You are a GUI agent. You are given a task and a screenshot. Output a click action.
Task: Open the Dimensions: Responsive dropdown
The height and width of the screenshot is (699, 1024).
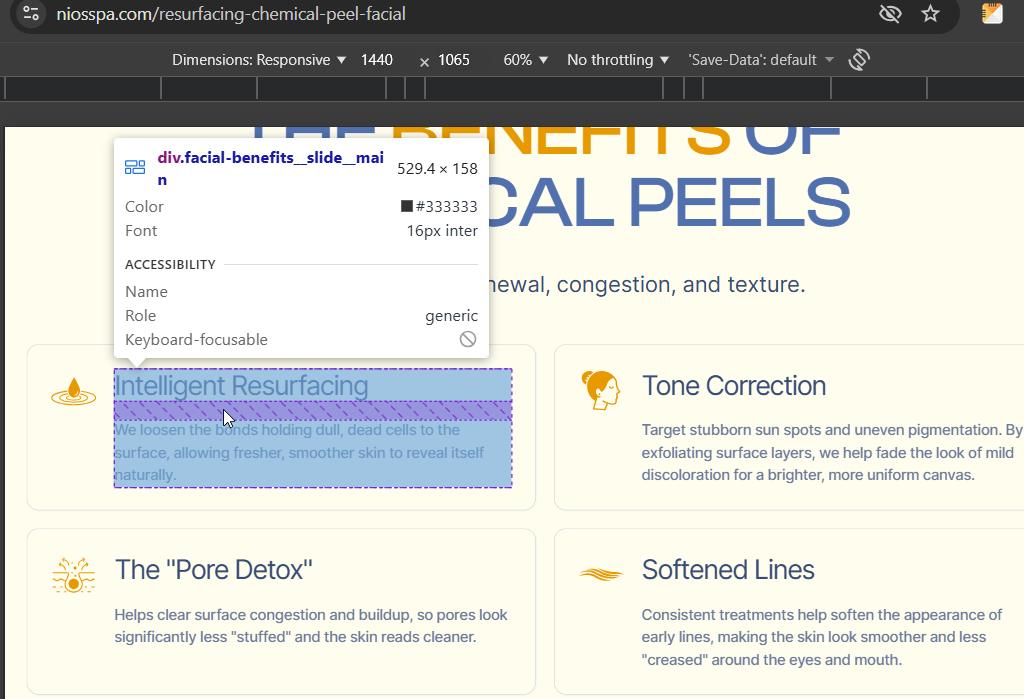[x=259, y=60]
